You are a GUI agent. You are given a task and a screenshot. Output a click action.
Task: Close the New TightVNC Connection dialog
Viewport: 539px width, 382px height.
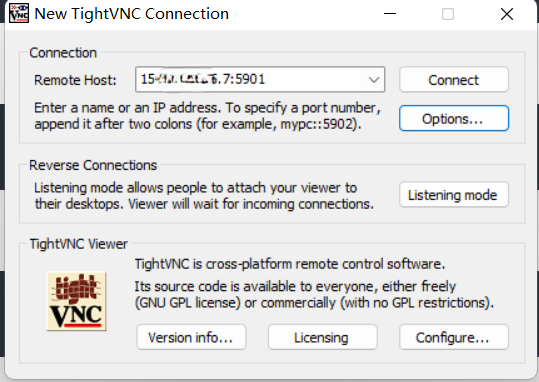point(507,14)
